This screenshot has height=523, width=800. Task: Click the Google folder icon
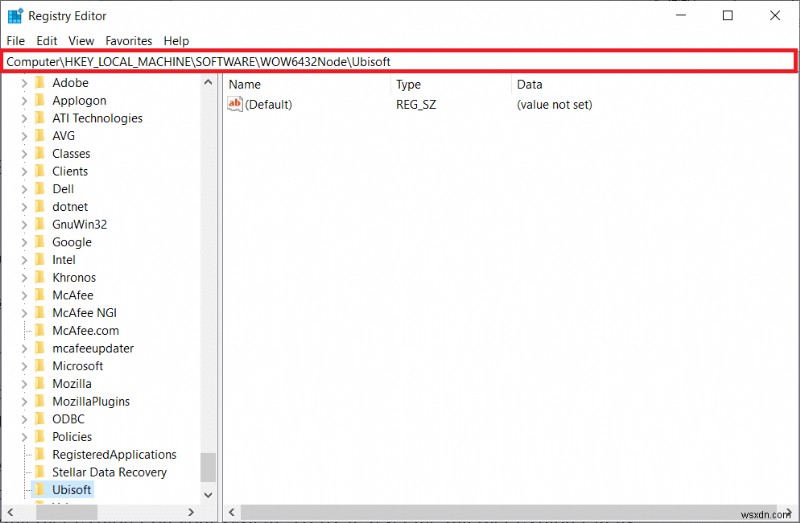[x=40, y=242]
